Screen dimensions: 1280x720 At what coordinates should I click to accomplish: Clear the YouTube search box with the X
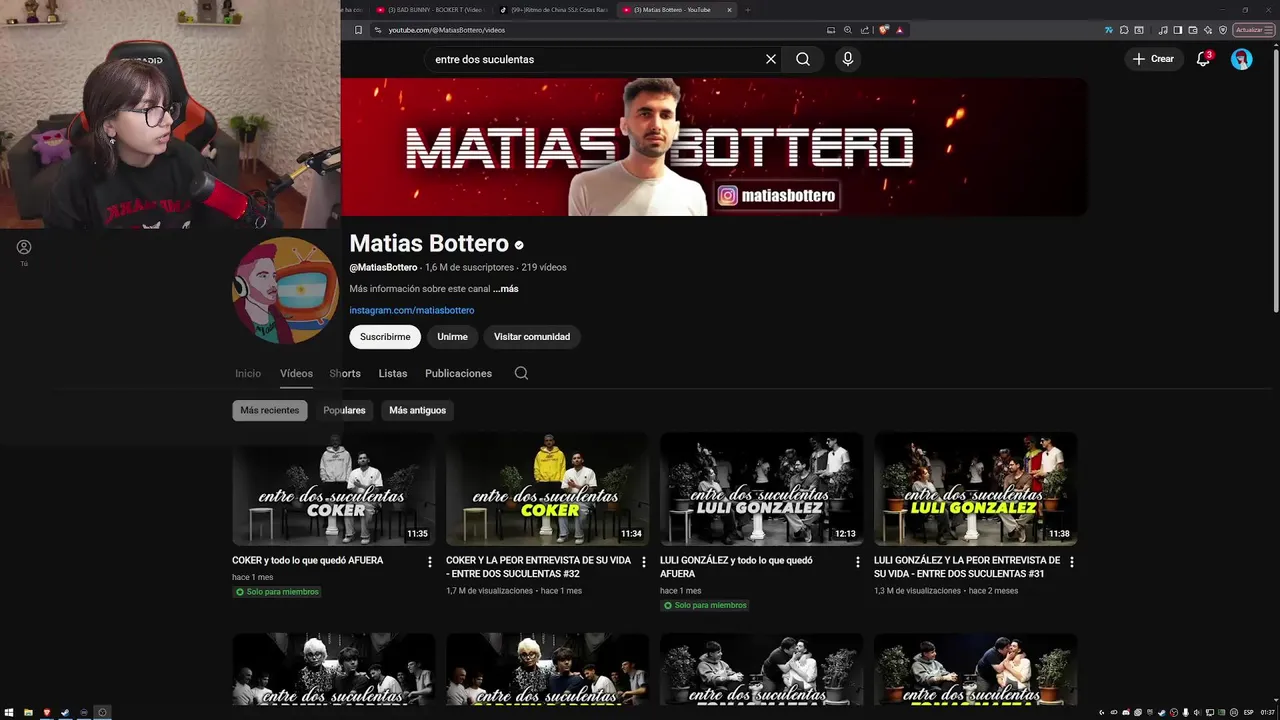click(x=771, y=59)
